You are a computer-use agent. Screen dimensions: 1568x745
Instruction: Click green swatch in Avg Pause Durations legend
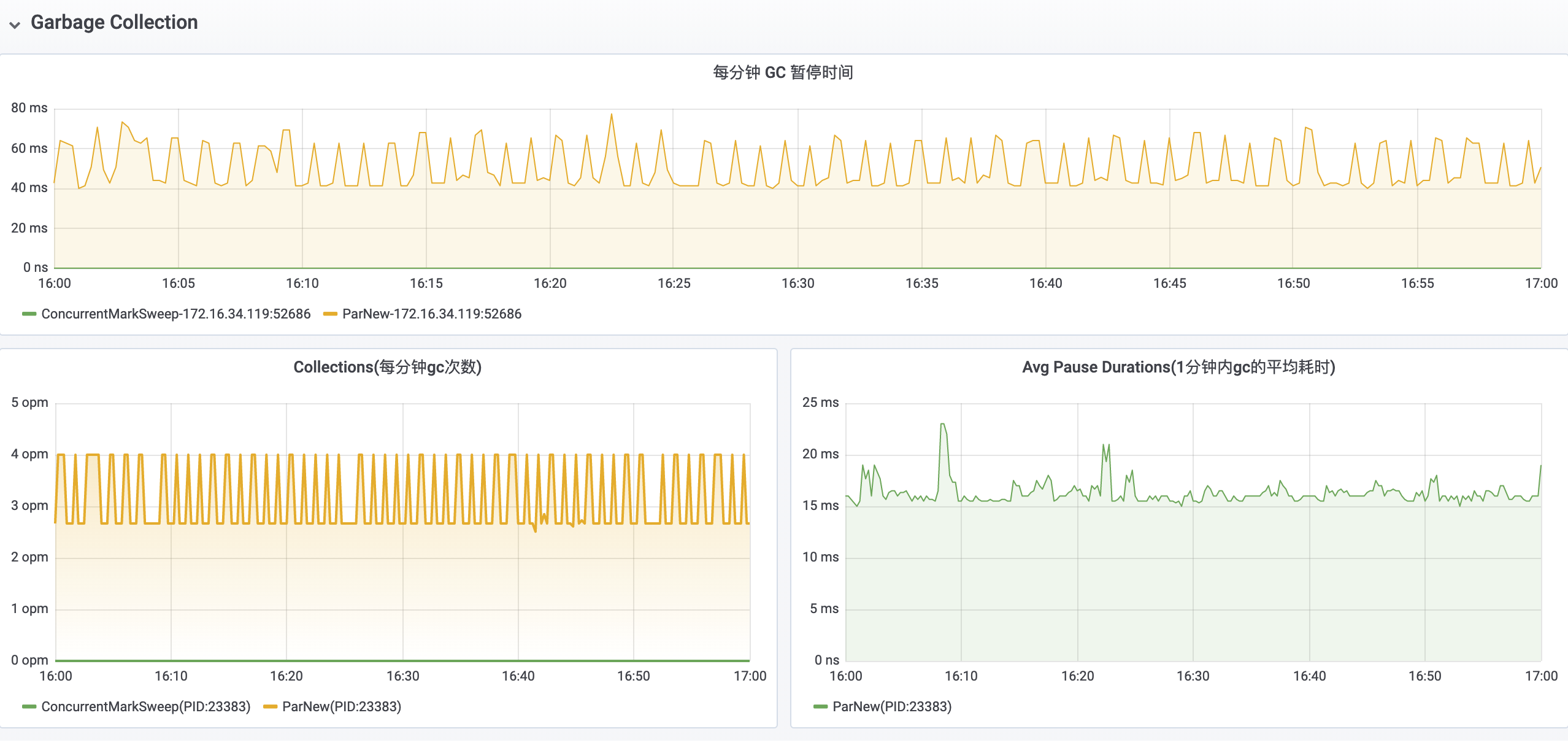click(x=820, y=706)
